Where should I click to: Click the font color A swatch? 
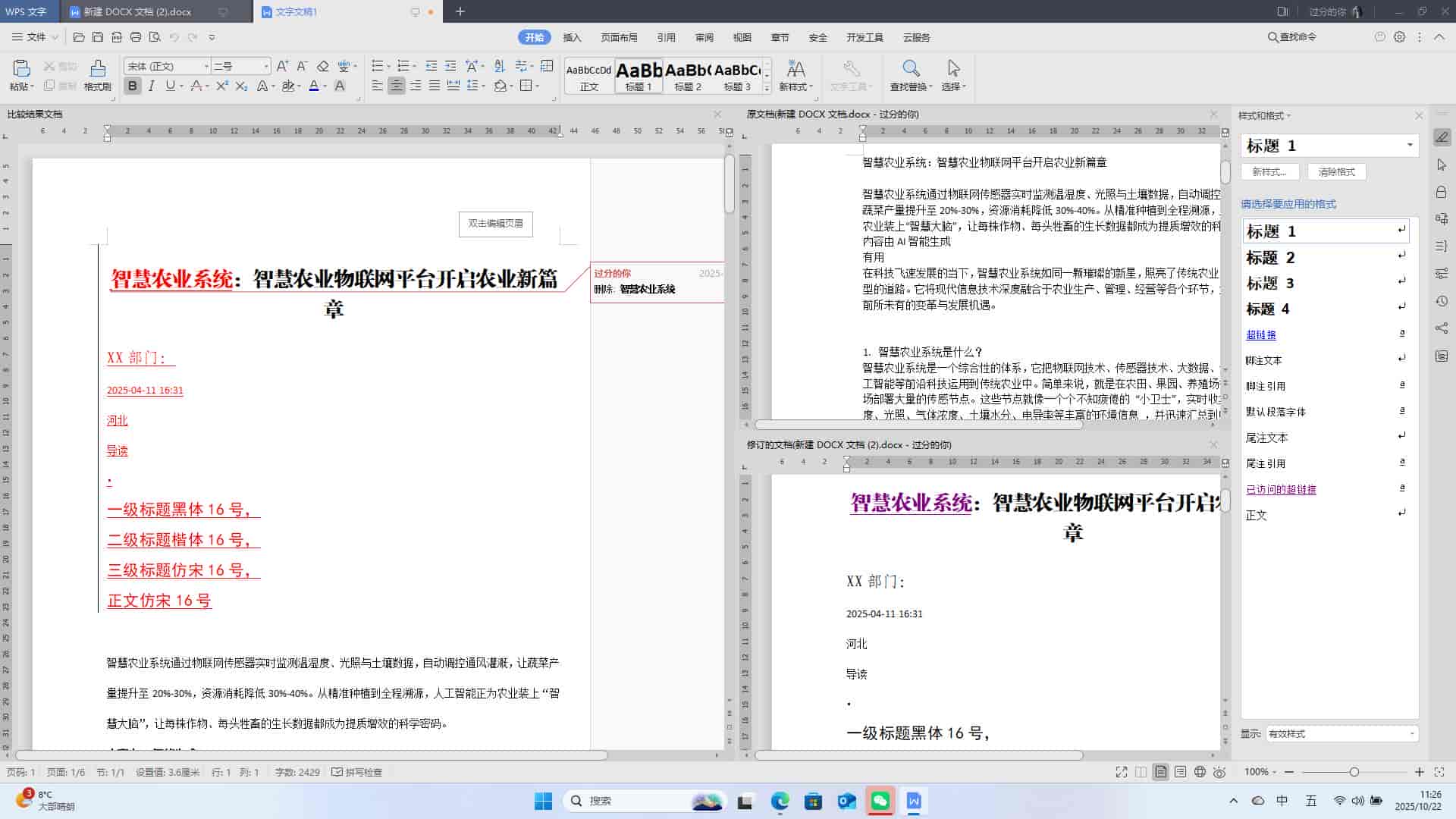[x=314, y=86]
